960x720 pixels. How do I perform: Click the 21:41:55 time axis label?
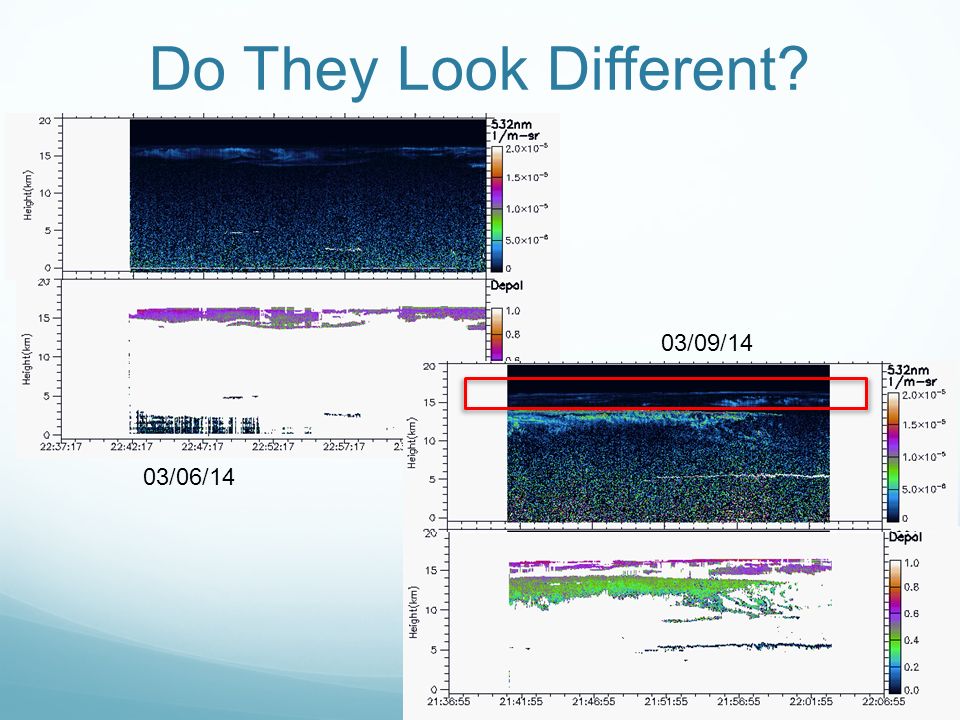521,701
